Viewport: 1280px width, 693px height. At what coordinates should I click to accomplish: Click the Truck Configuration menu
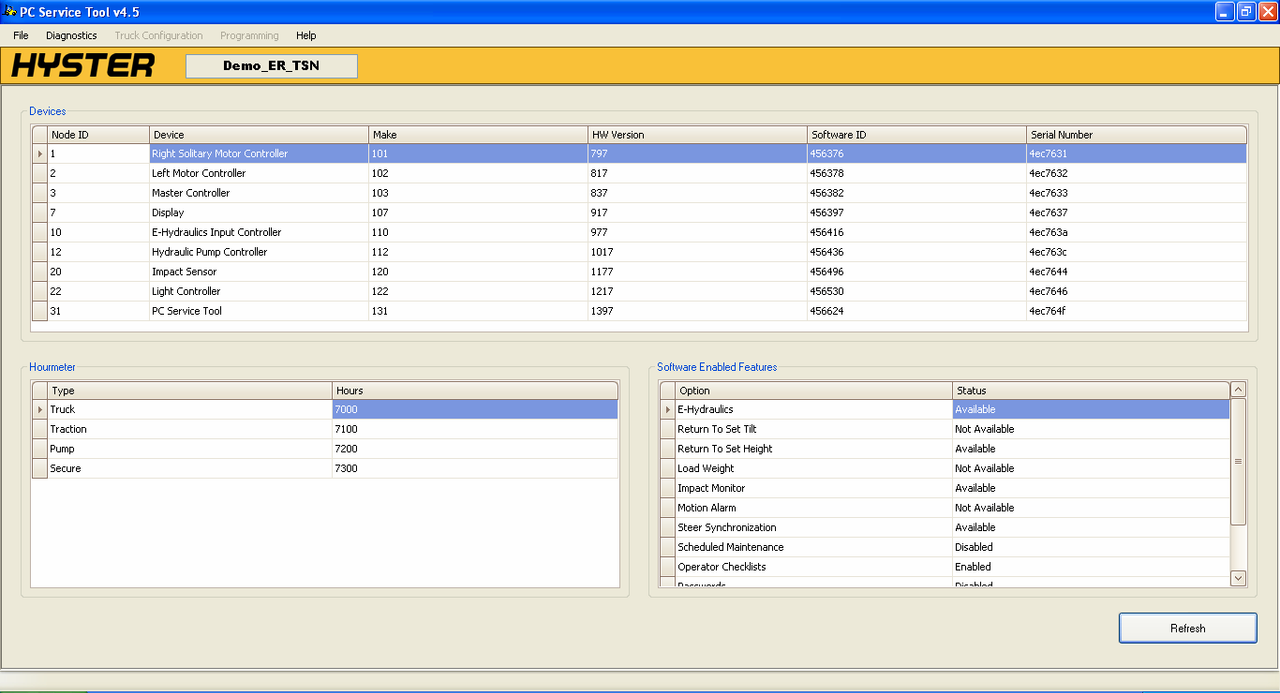click(158, 35)
